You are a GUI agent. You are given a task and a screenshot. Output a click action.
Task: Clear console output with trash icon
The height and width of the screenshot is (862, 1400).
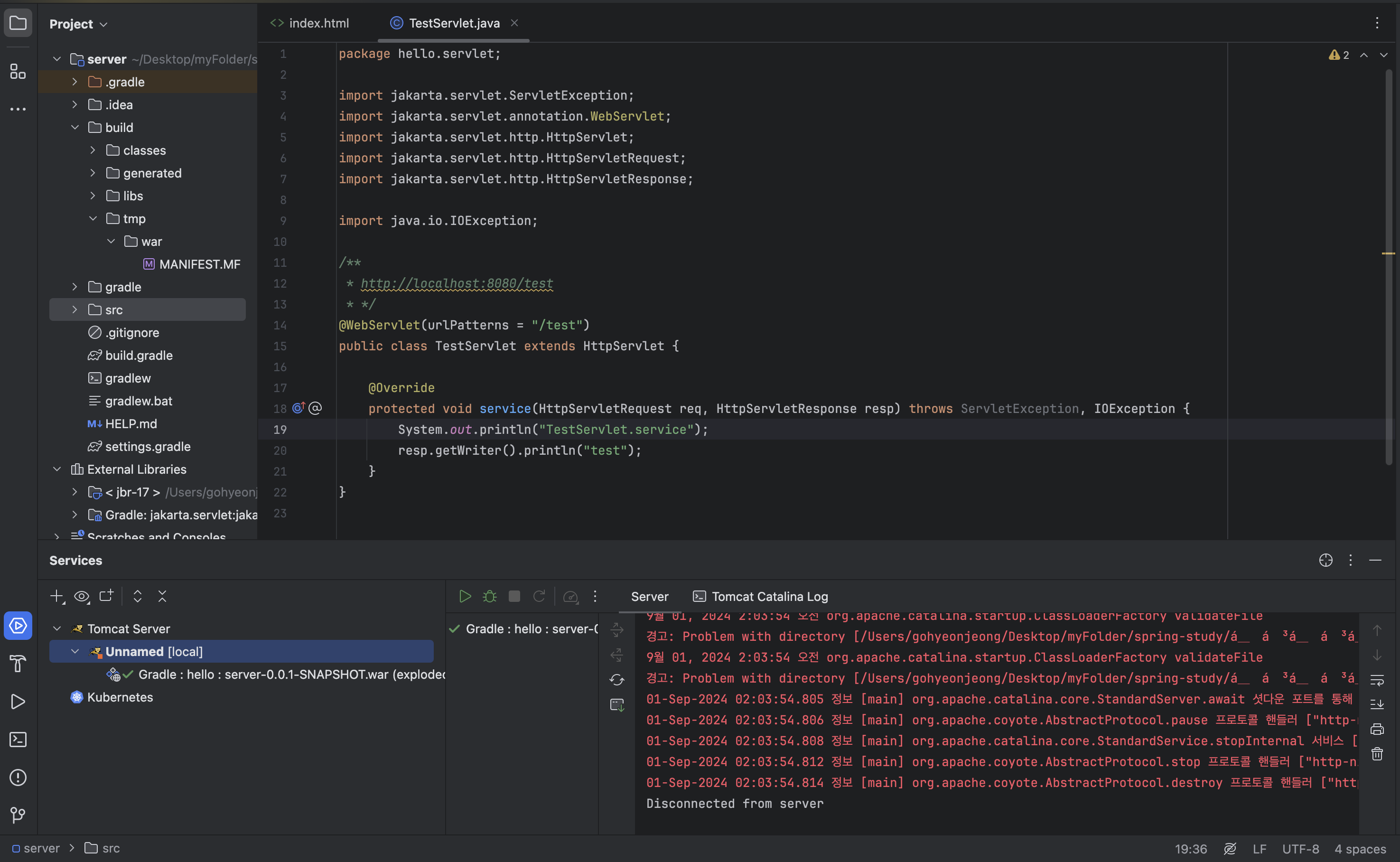(x=1377, y=754)
